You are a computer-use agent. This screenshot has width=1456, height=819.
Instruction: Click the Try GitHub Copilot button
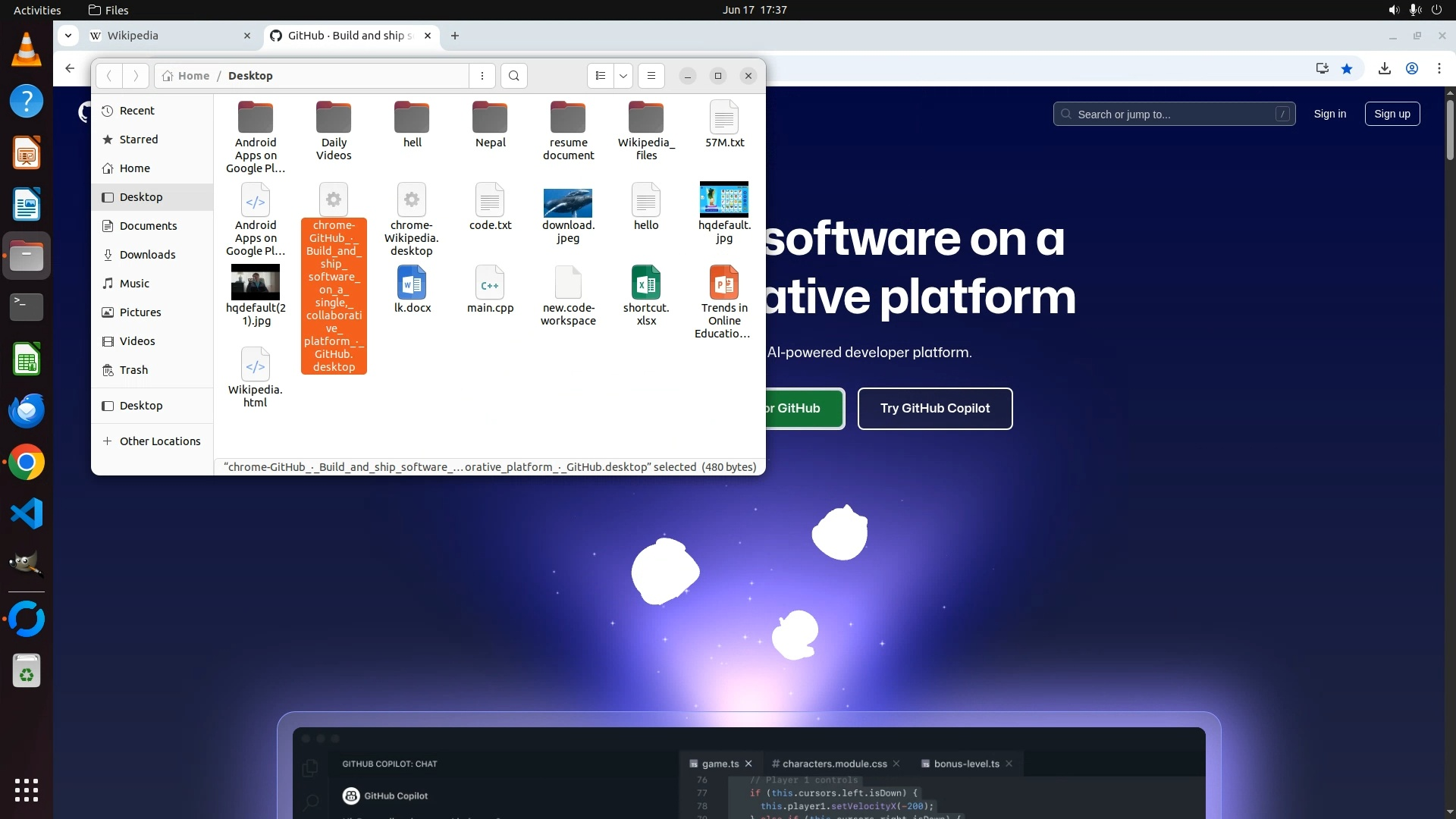[934, 409]
